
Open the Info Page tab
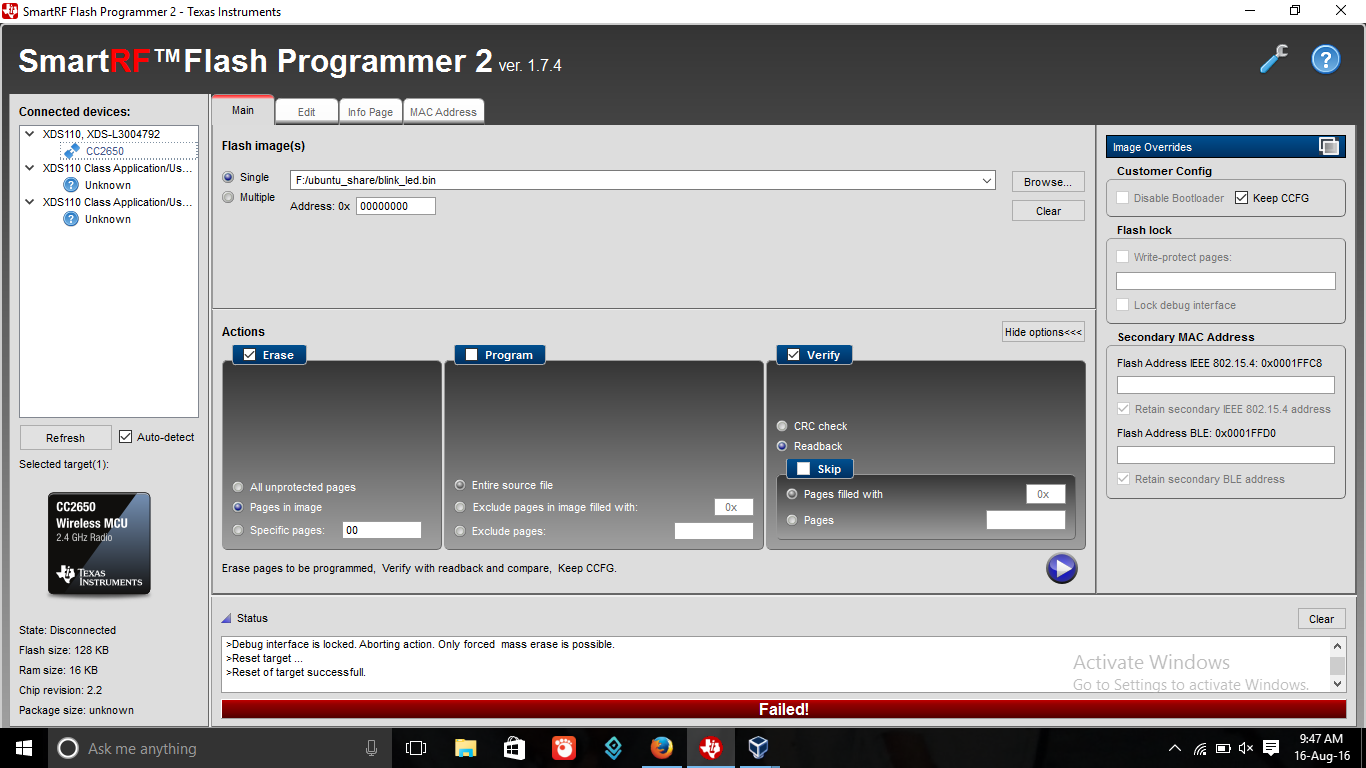tap(370, 112)
